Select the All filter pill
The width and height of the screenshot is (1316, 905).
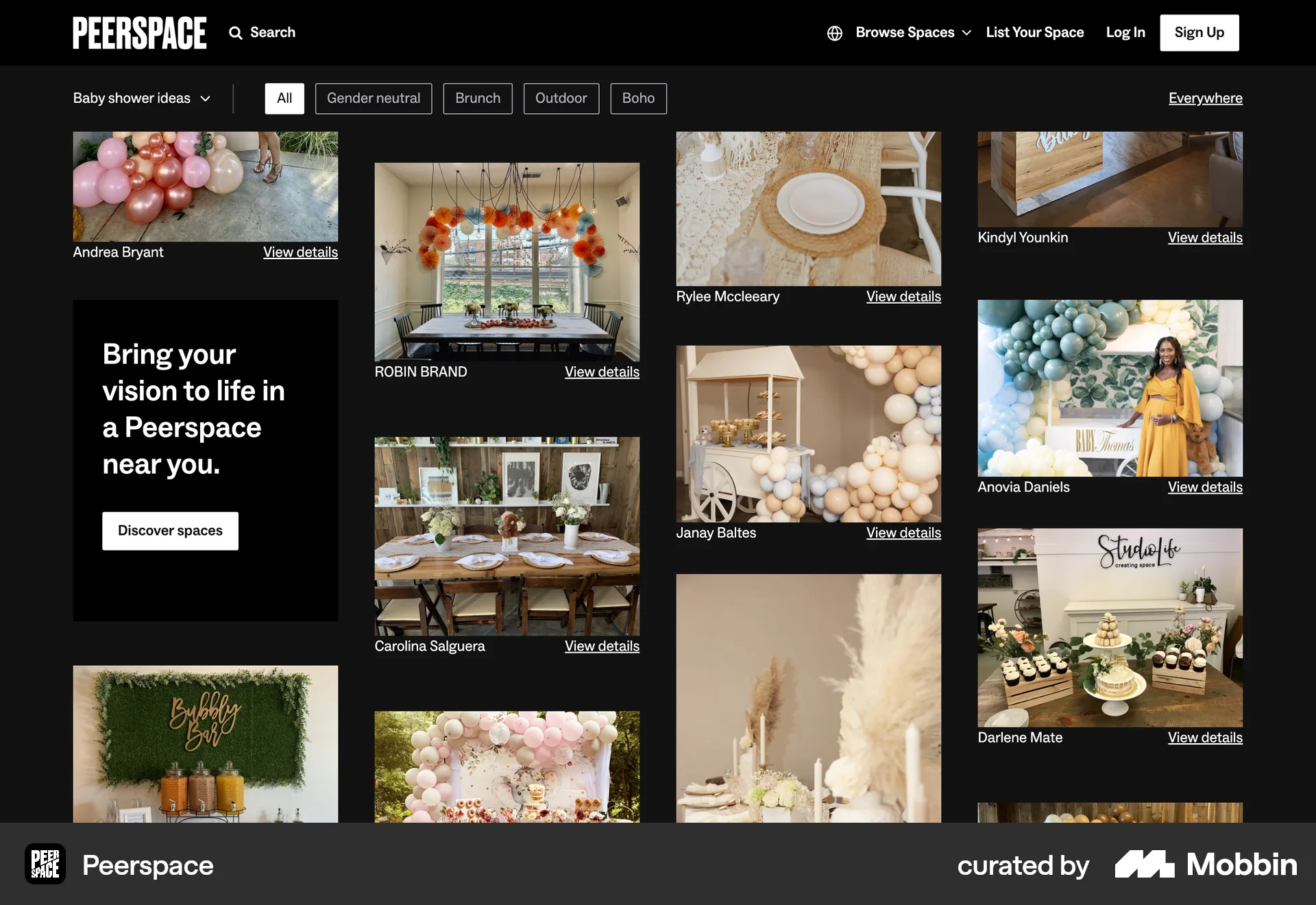(x=284, y=98)
